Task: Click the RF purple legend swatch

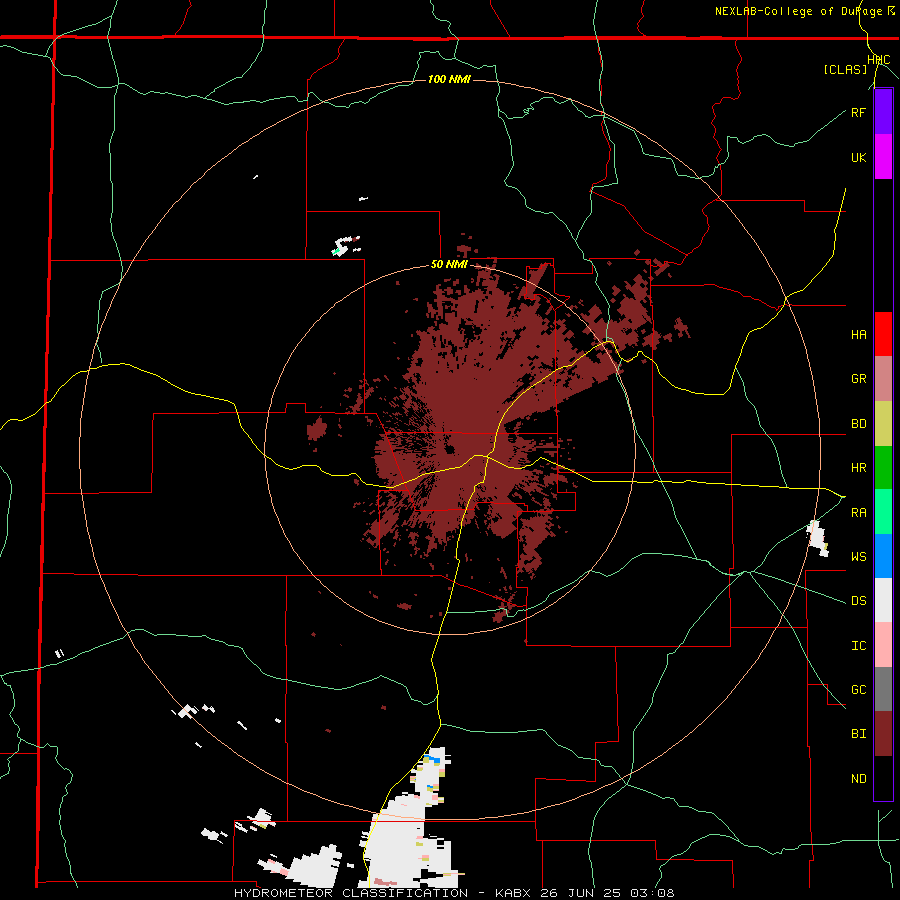Action: pos(883,112)
